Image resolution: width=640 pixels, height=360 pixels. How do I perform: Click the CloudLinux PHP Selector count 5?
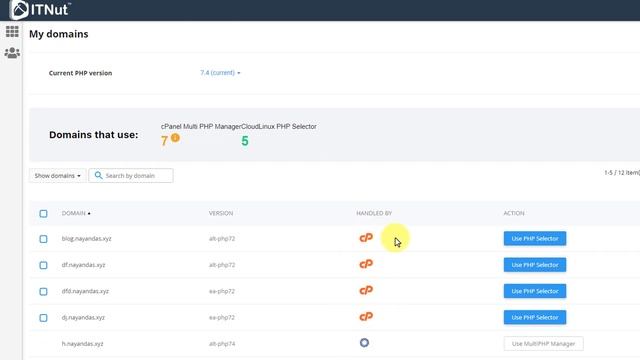pos(245,141)
